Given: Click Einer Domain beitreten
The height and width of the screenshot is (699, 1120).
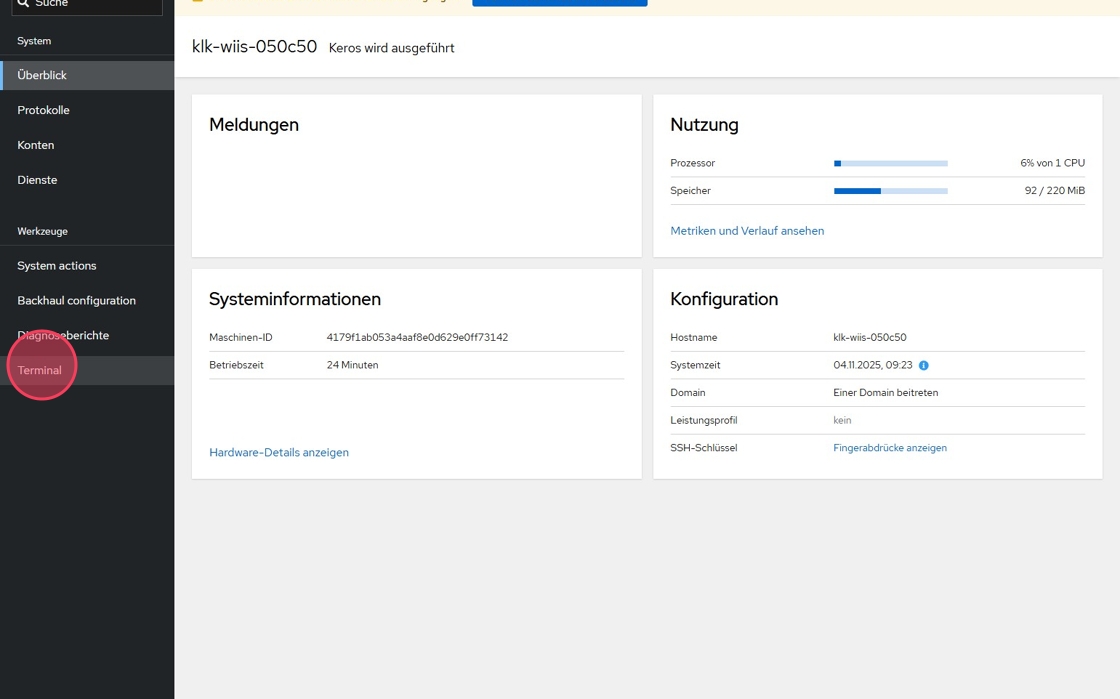Looking at the screenshot, I should pos(885,393).
